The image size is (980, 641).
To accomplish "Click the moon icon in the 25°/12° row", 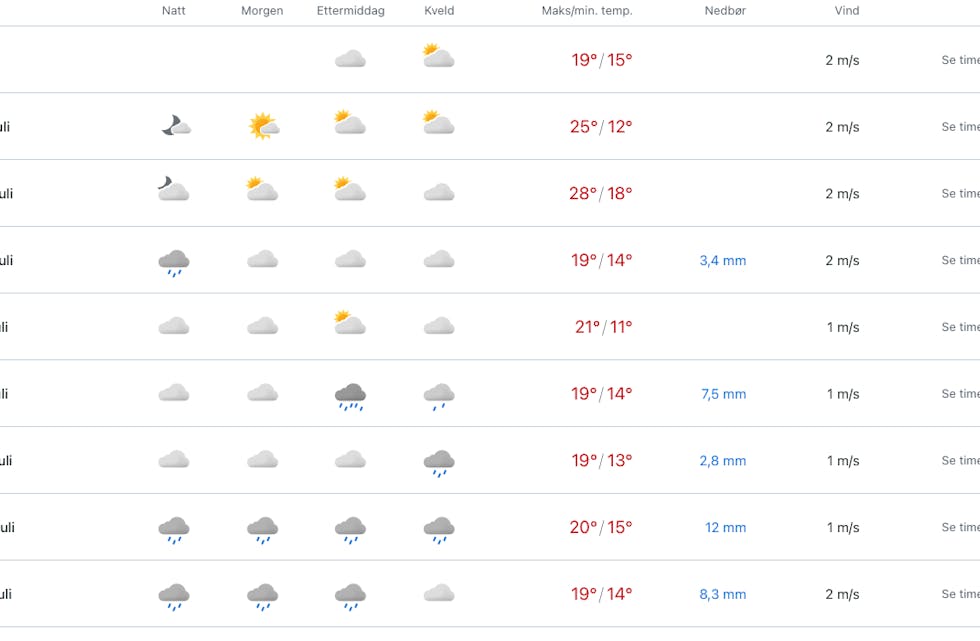I will [176, 126].
